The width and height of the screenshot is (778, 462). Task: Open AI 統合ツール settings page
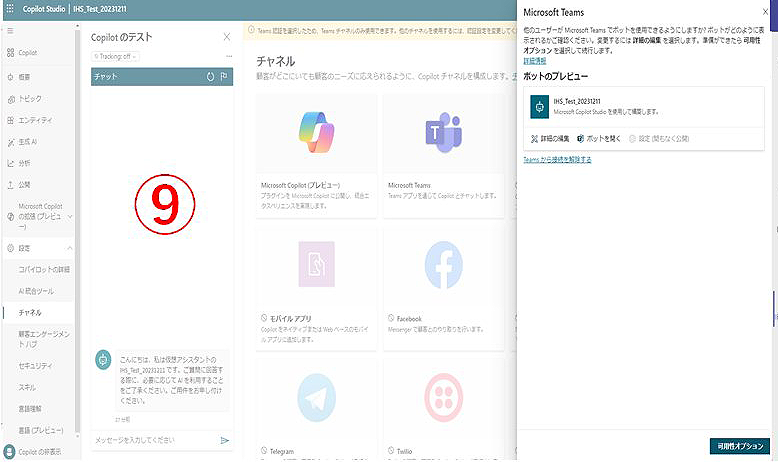pos(36,291)
